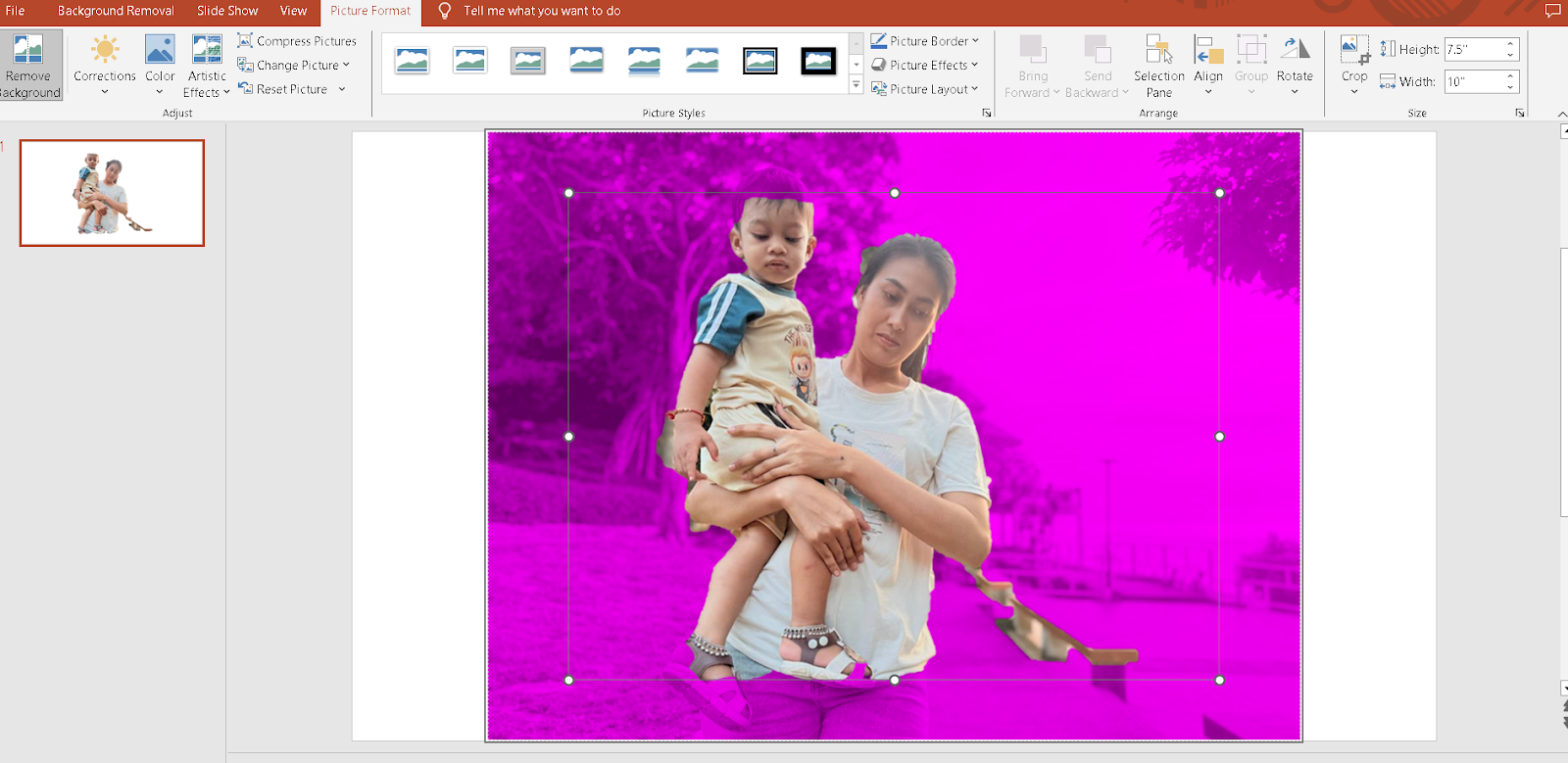The width and height of the screenshot is (1568, 763).
Task: Apply the sixth picture style thumbnail
Action: tap(702, 61)
